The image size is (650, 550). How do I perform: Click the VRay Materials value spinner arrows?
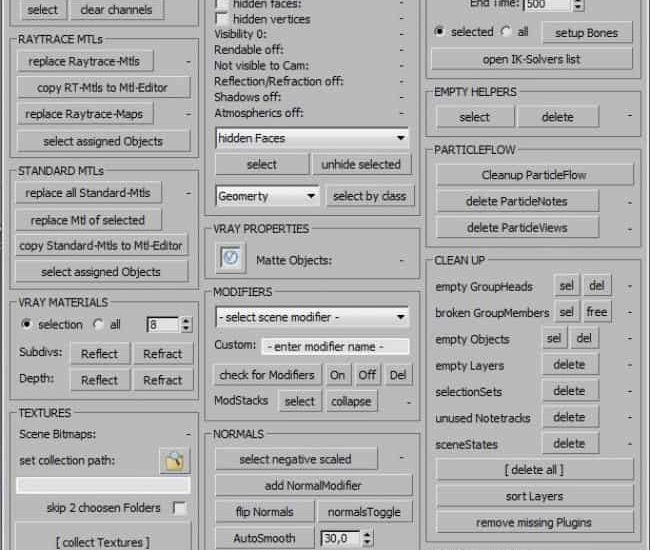(186, 324)
